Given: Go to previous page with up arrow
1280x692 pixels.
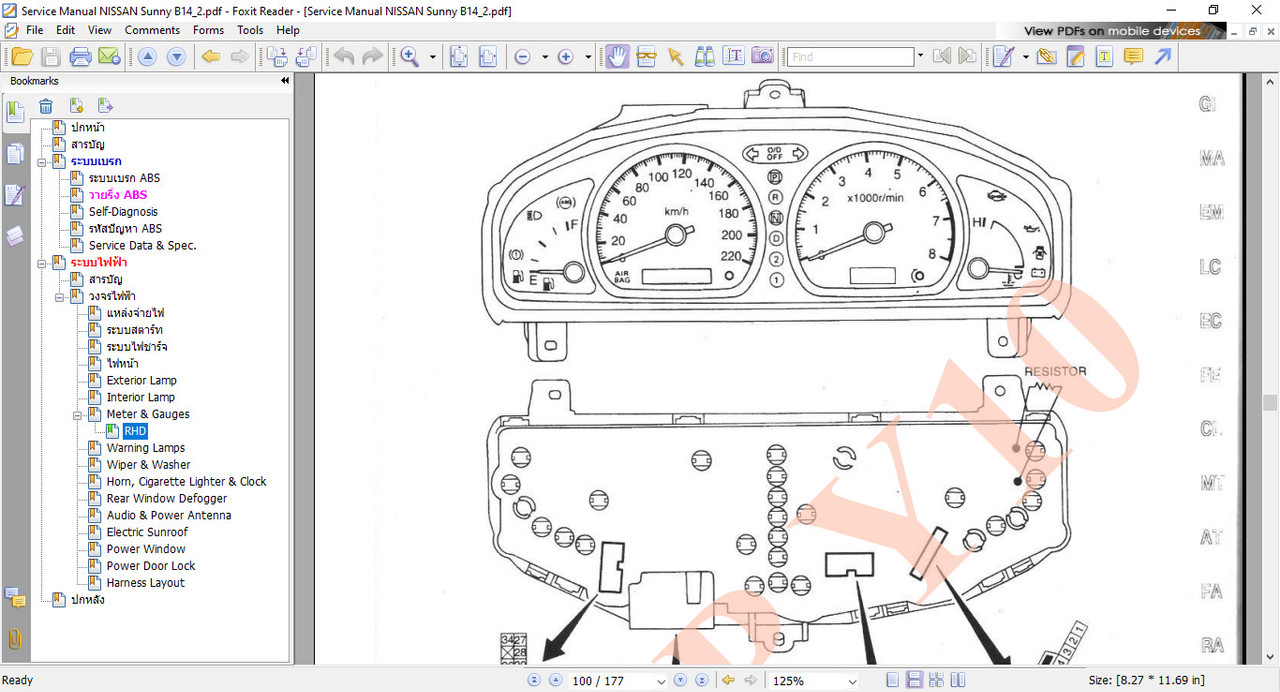Looking at the screenshot, I should [x=147, y=57].
